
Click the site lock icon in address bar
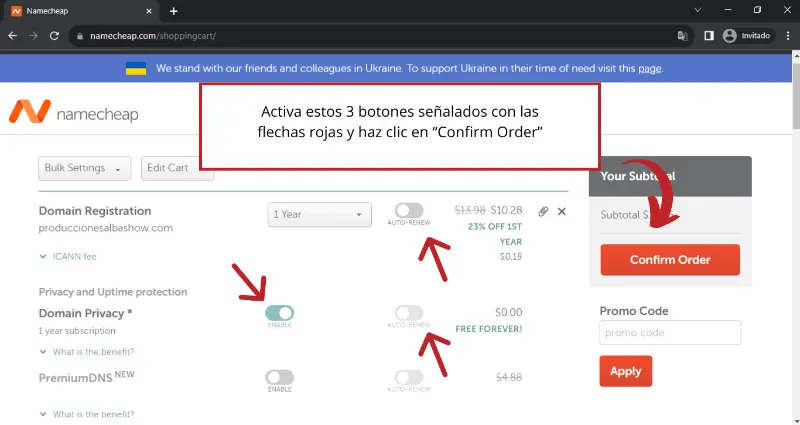[x=79, y=36]
